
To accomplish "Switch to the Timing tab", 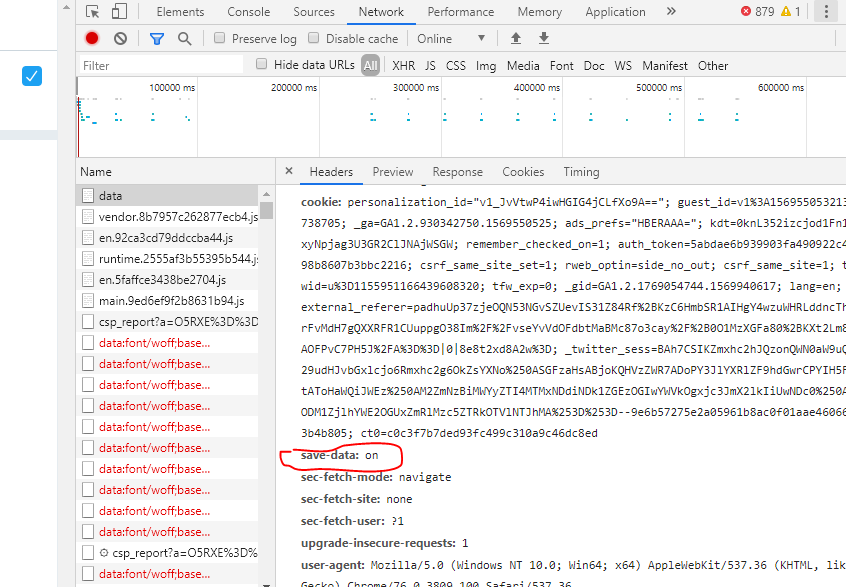I will coord(581,171).
